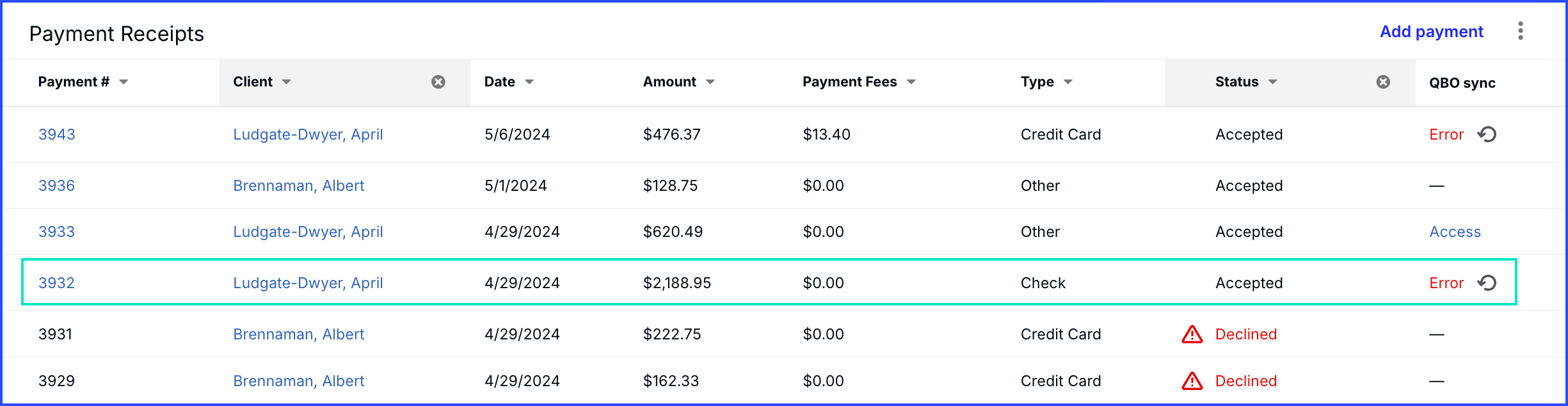Open payment number 3943
Image resolution: width=1568 pixels, height=406 pixels.
point(57,134)
